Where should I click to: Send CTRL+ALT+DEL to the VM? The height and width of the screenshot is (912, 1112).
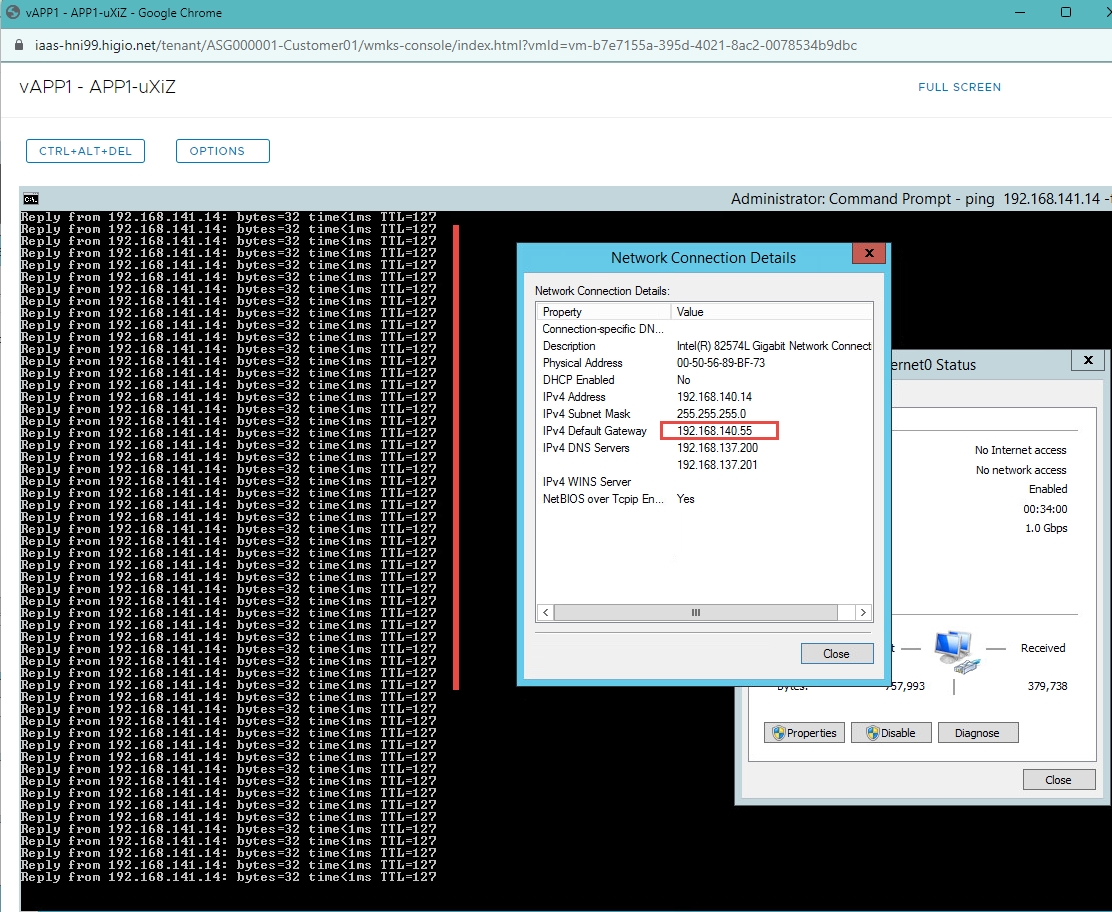(x=85, y=151)
